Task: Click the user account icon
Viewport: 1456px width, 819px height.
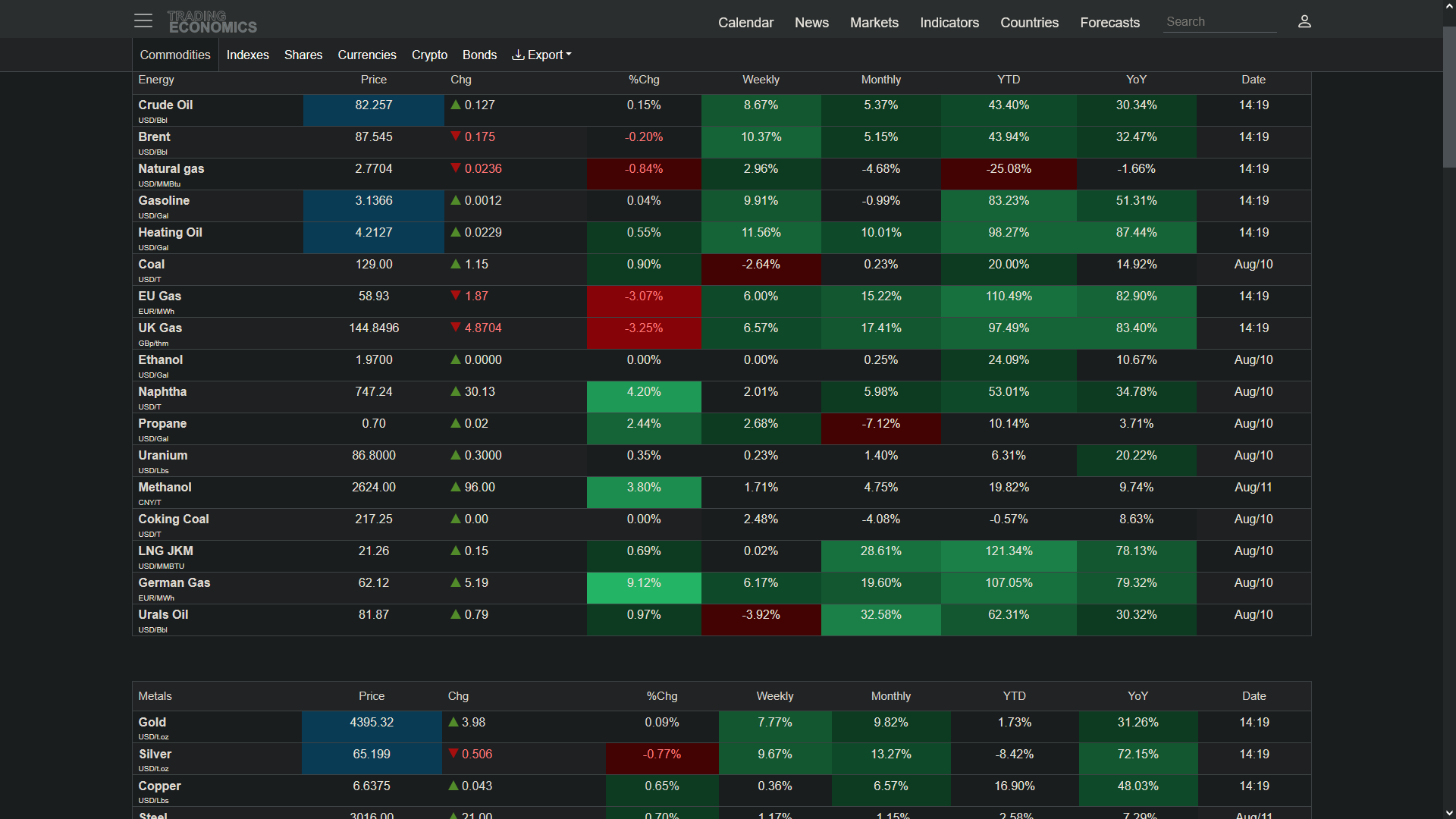Action: coord(1304,21)
